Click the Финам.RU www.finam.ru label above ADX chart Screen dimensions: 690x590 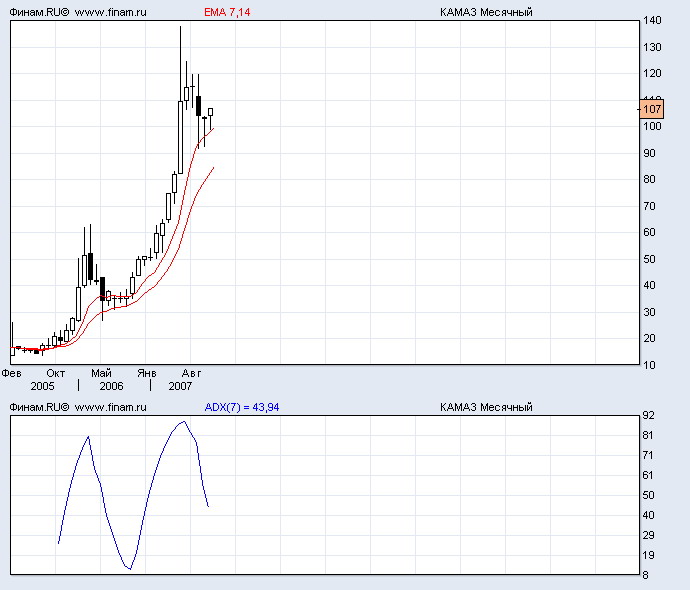pos(78,407)
